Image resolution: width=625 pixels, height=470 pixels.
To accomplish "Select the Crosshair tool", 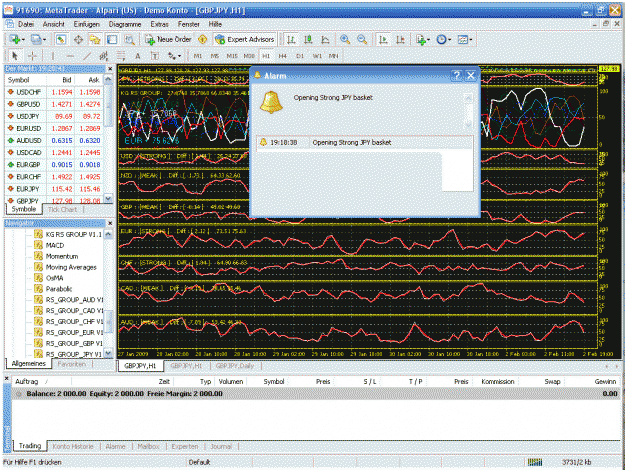I will pyautogui.click(x=32, y=56).
